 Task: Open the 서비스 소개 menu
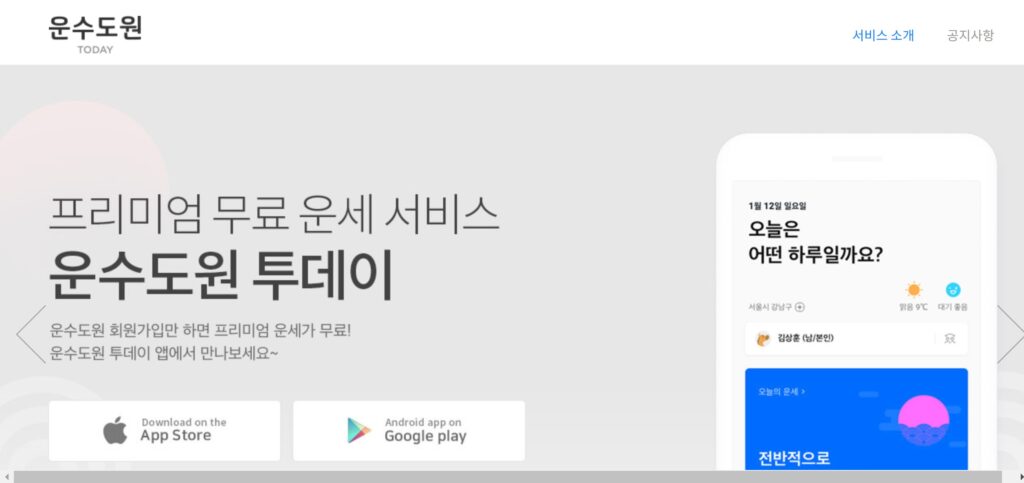coord(883,35)
